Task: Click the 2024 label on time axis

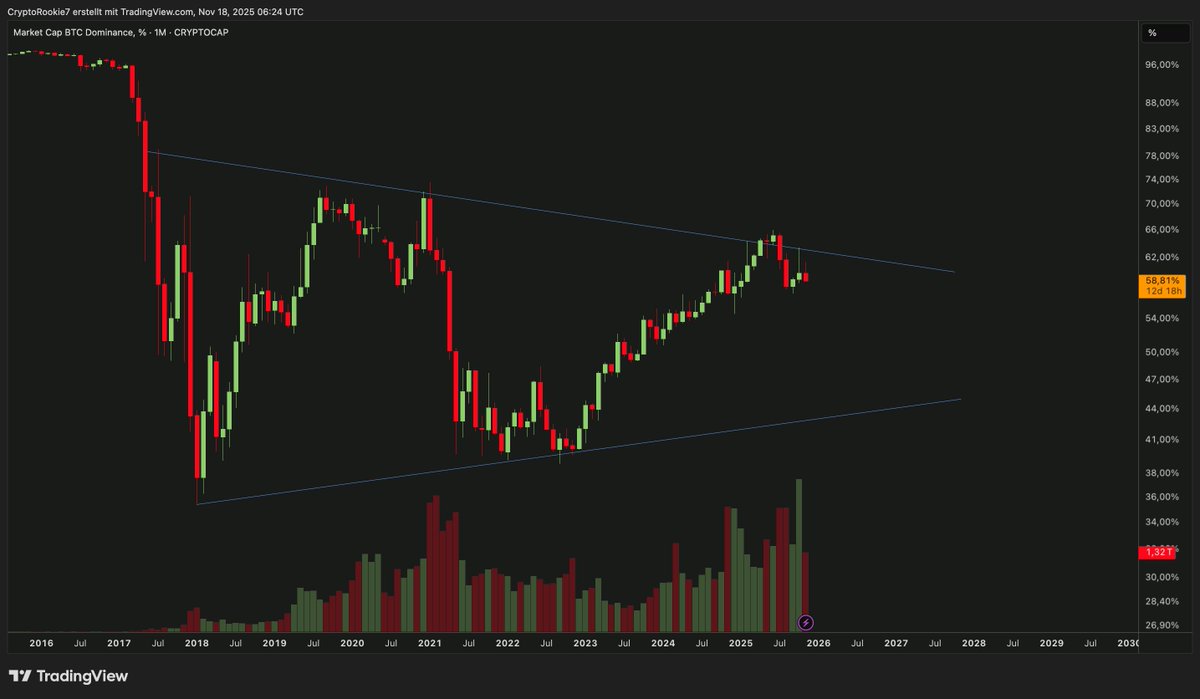Action: [x=663, y=645]
